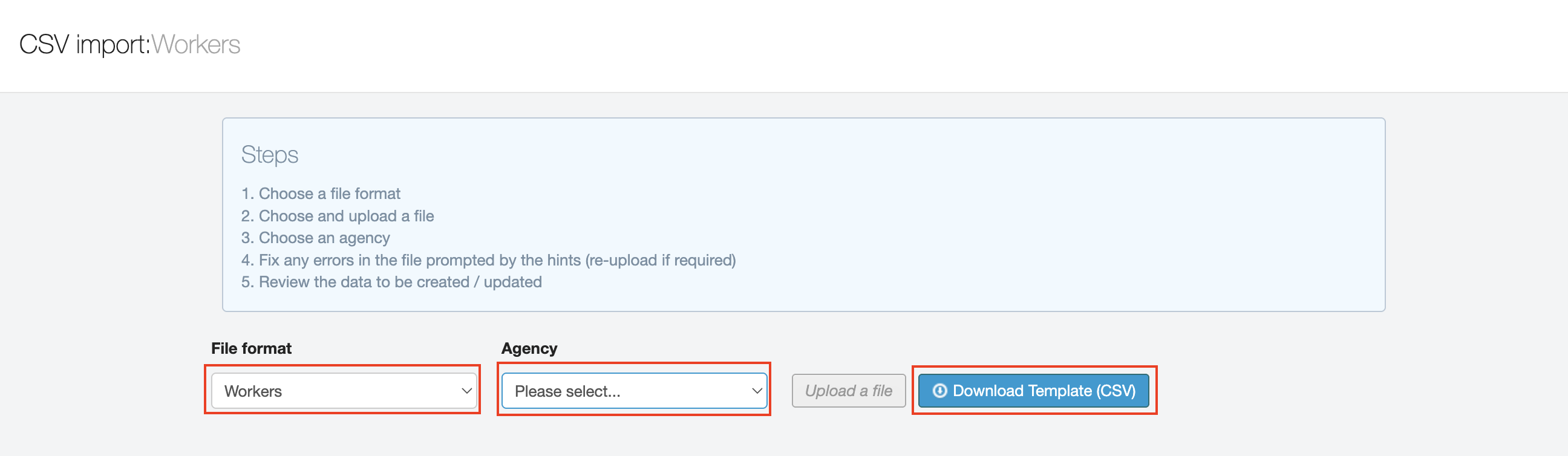The width and height of the screenshot is (1568, 456).
Task: Click the grey "Workers" title text
Action: tap(196, 44)
